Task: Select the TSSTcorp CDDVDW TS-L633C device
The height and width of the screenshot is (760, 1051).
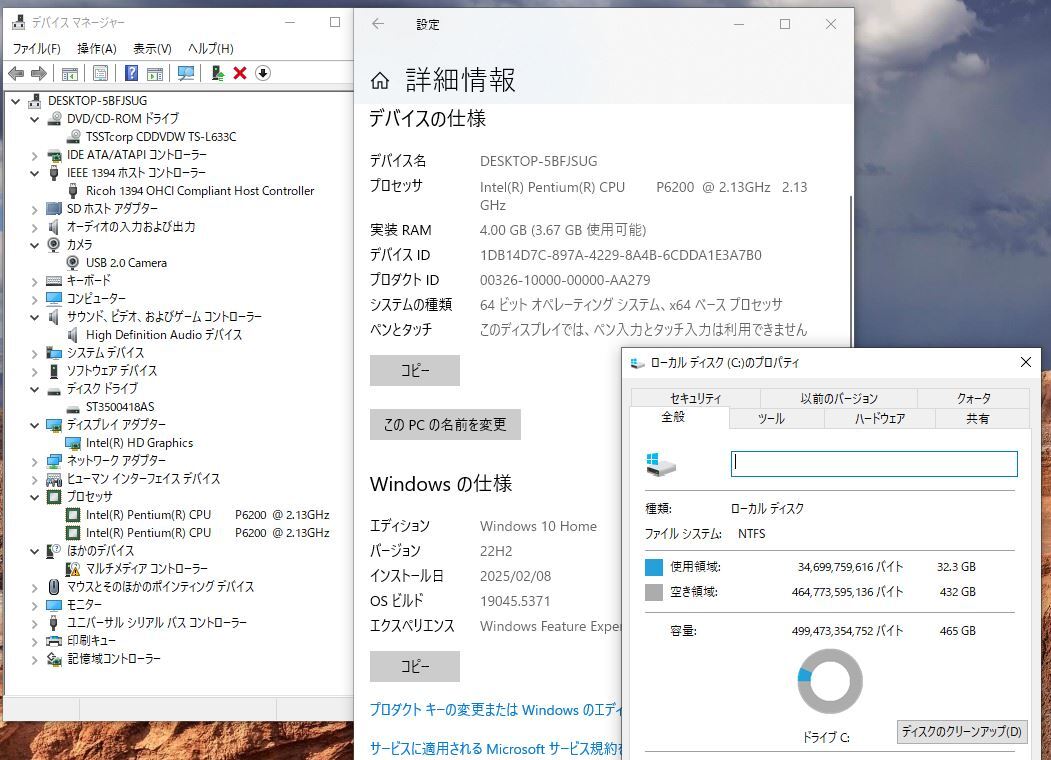Action: (161, 137)
